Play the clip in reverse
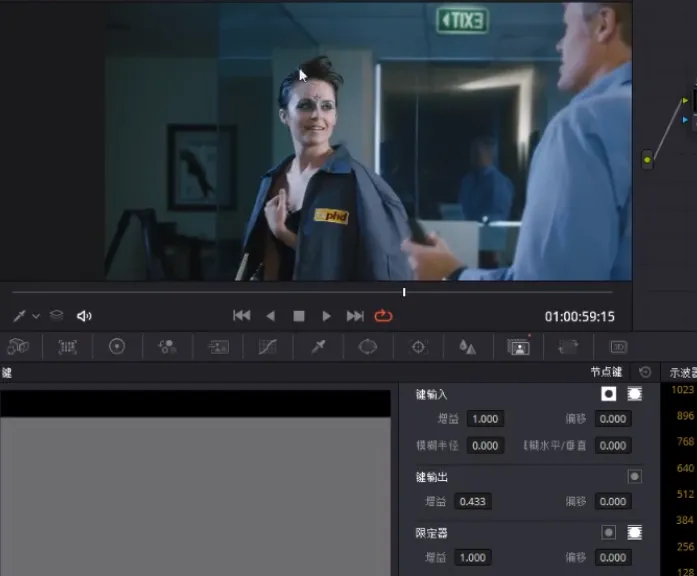Viewport: 697px width, 576px height. point(270,316)
